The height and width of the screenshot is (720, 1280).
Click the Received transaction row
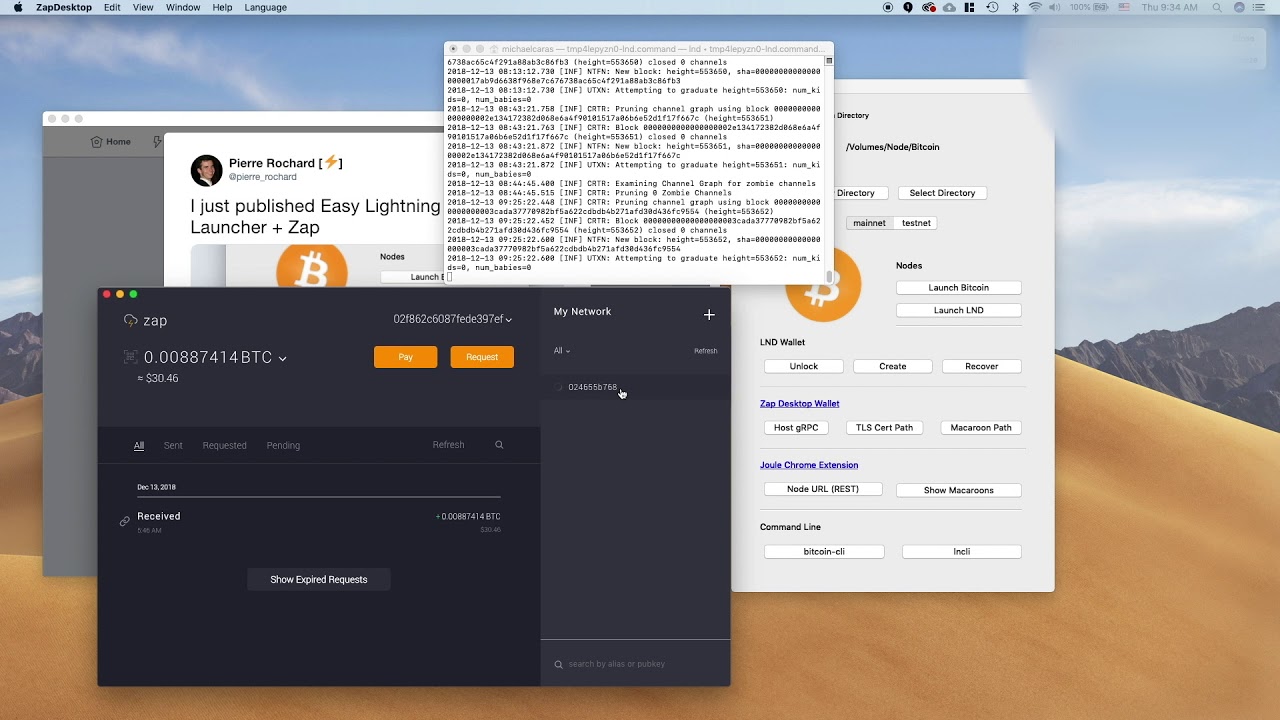[x=319, y=521]
